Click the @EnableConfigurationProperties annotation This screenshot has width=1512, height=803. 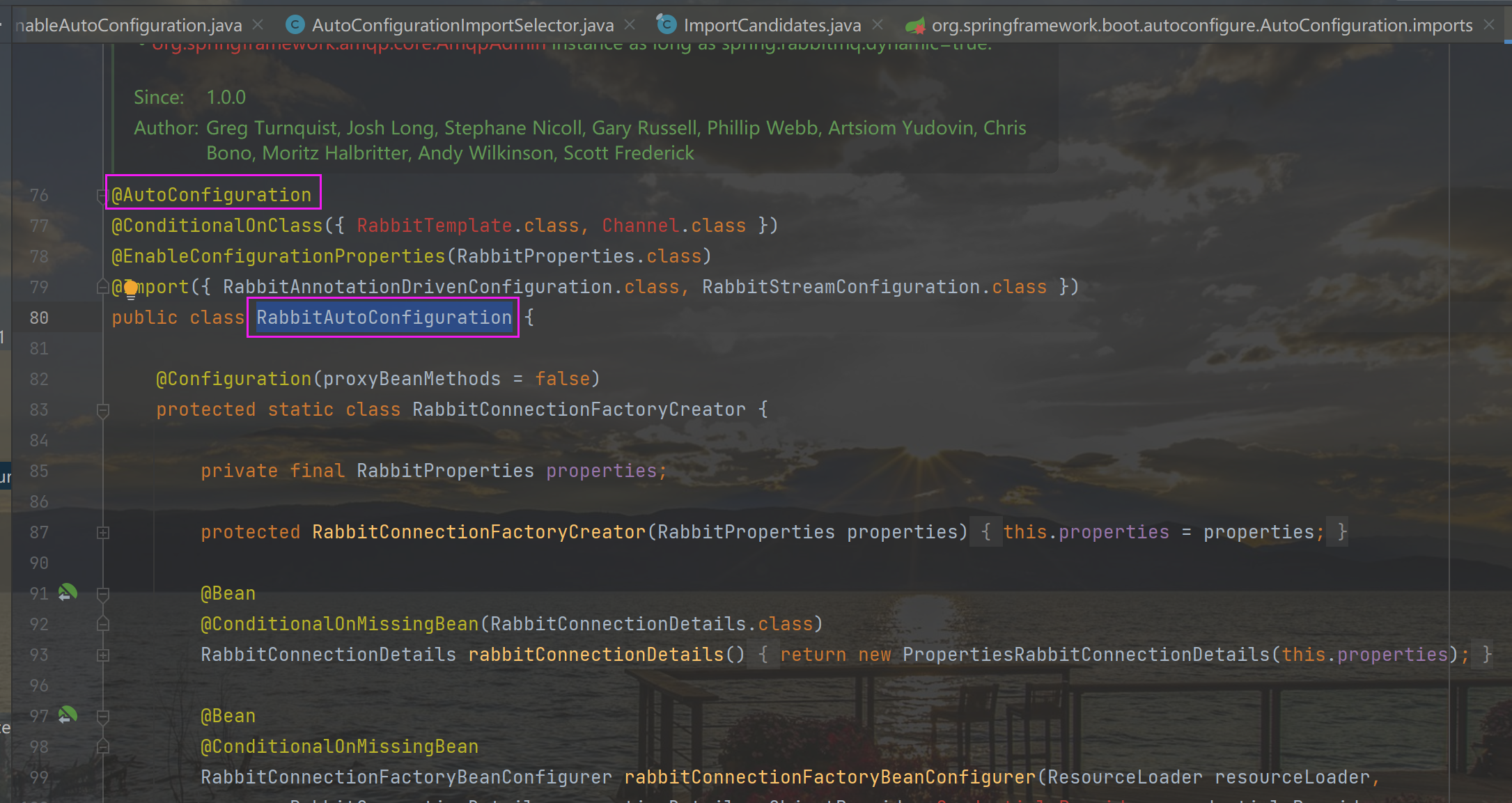point(279,256)
